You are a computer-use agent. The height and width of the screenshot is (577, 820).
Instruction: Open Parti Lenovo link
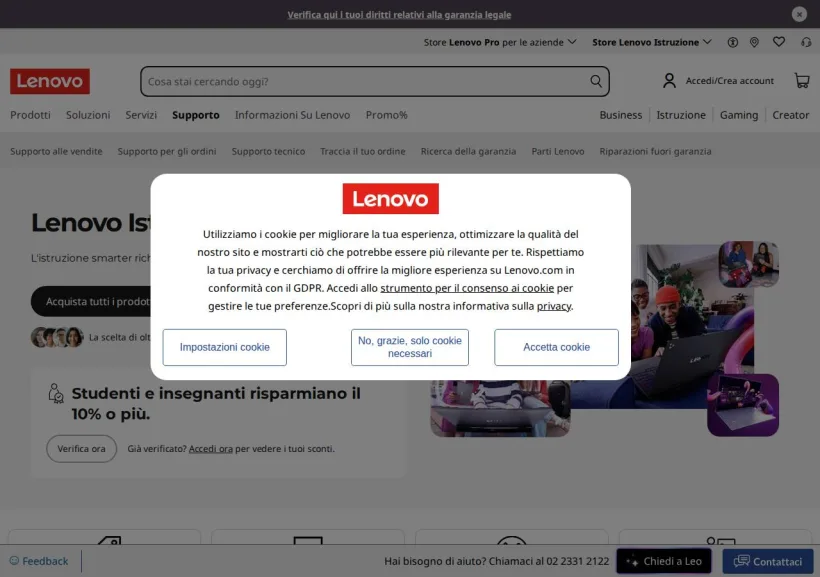(558, 151)
